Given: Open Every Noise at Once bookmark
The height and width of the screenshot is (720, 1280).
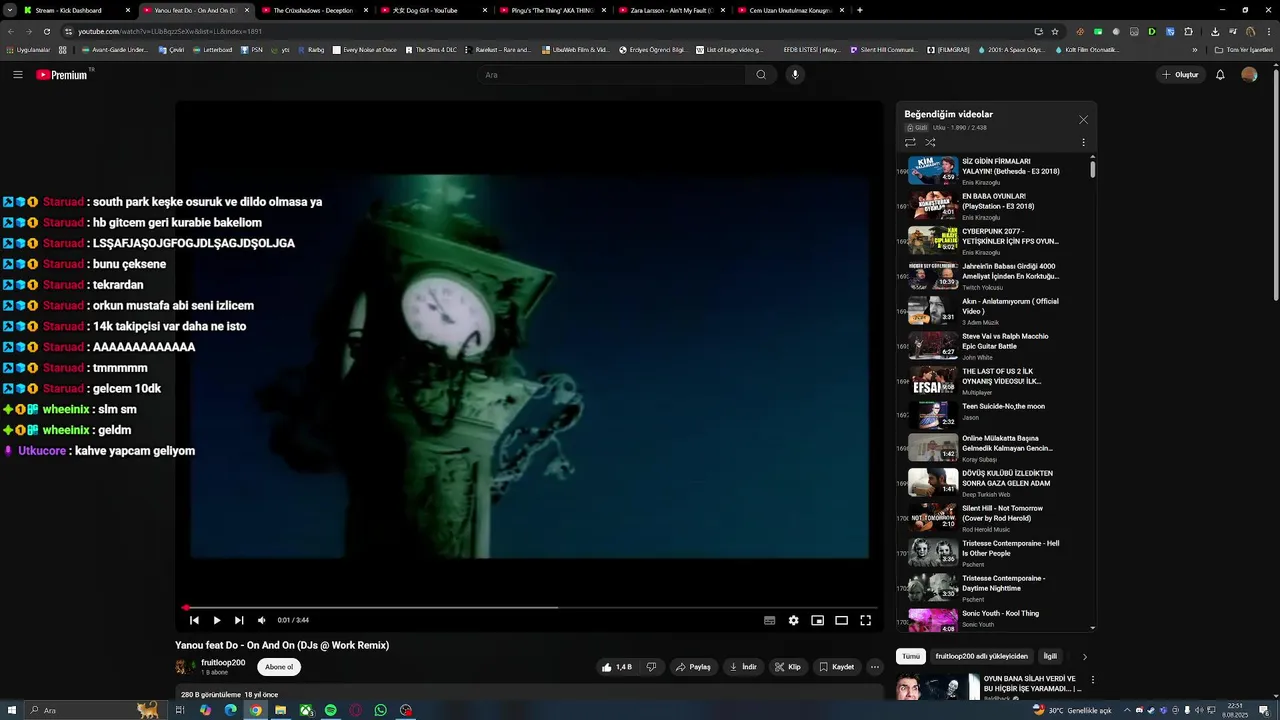Looking at the screenshot, I should (365, 49).
